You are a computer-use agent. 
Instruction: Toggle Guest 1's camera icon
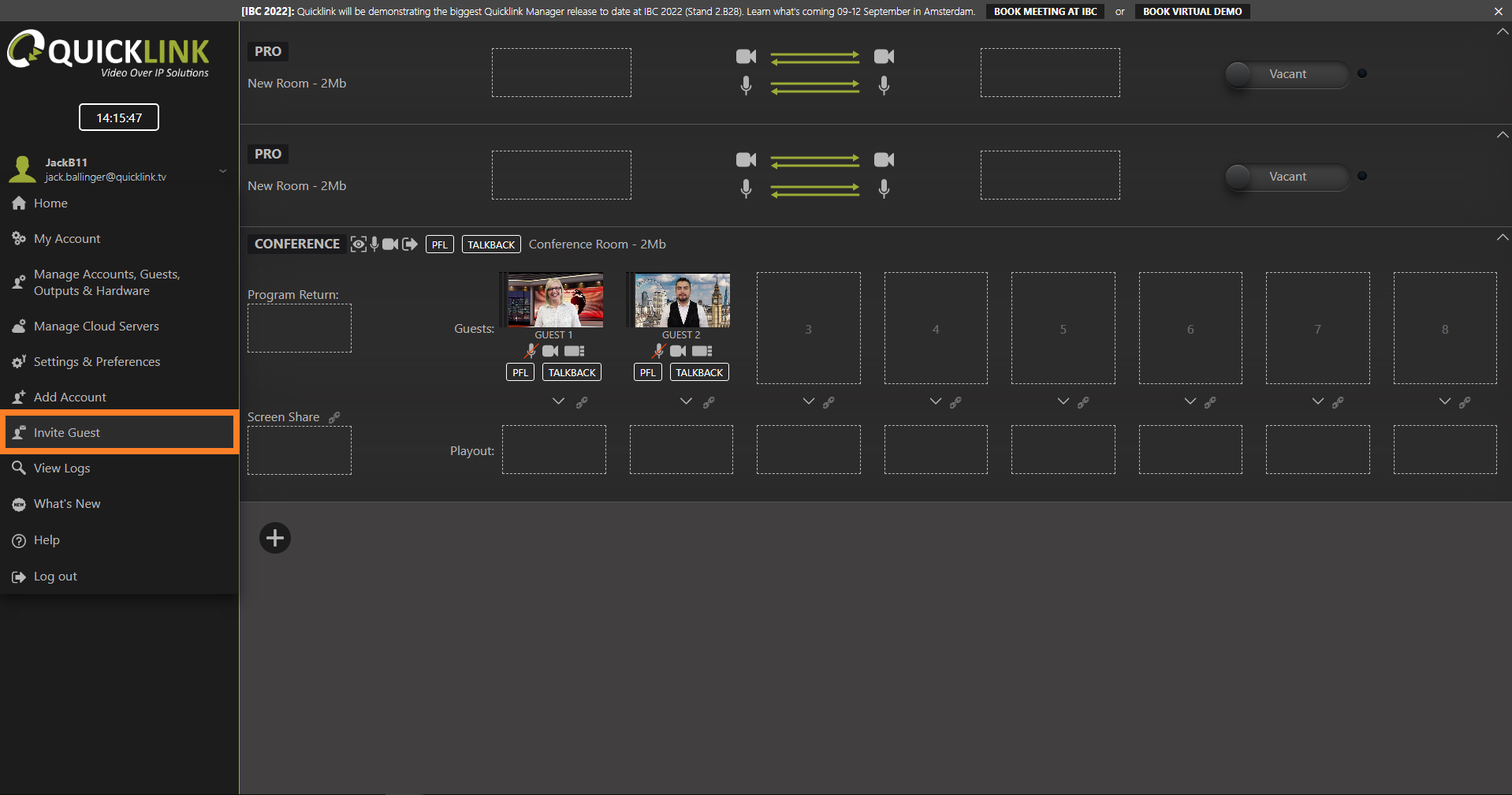[550, 351]
